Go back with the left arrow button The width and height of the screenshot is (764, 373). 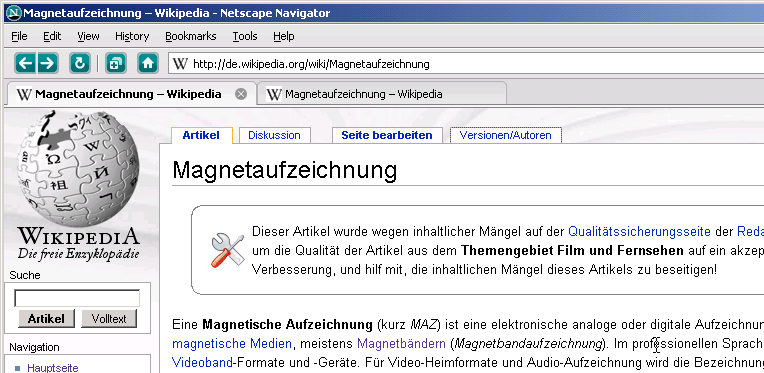click(25, 63)
